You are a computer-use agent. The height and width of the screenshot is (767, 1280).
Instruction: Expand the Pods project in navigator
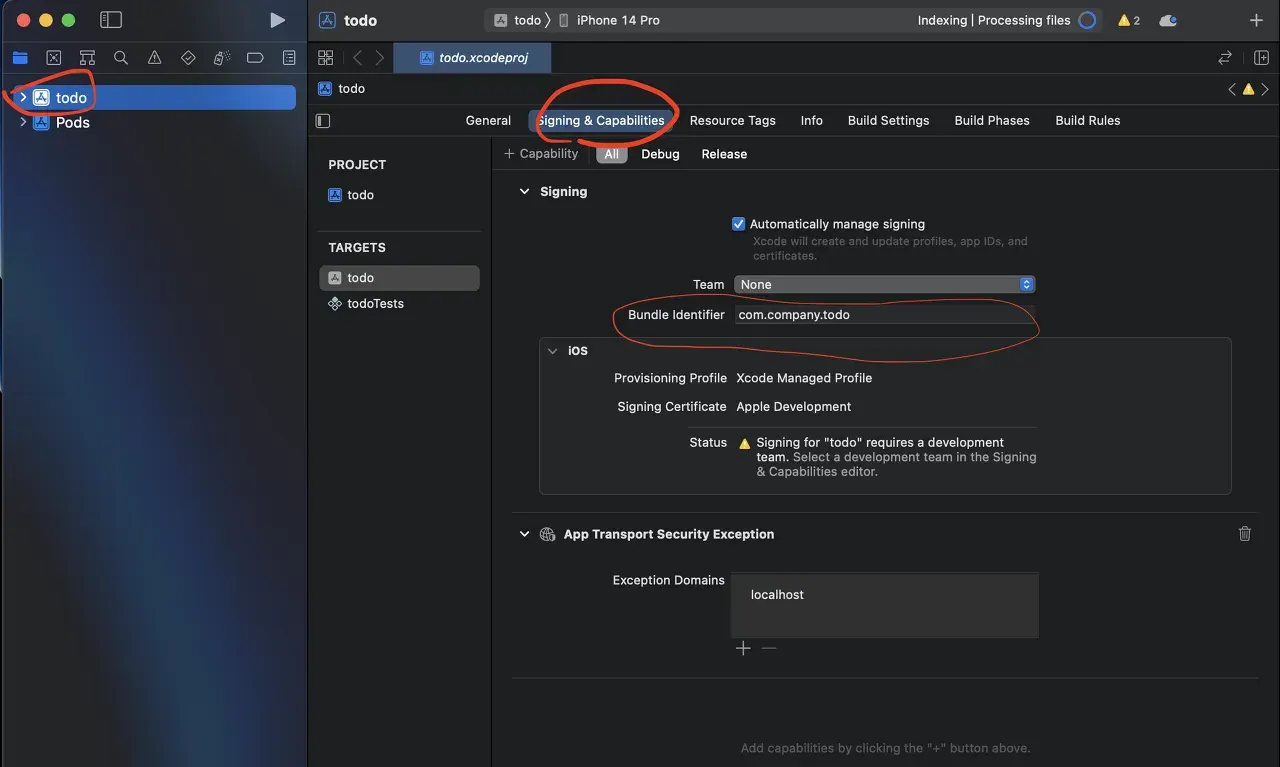click(x=23, y=122)
